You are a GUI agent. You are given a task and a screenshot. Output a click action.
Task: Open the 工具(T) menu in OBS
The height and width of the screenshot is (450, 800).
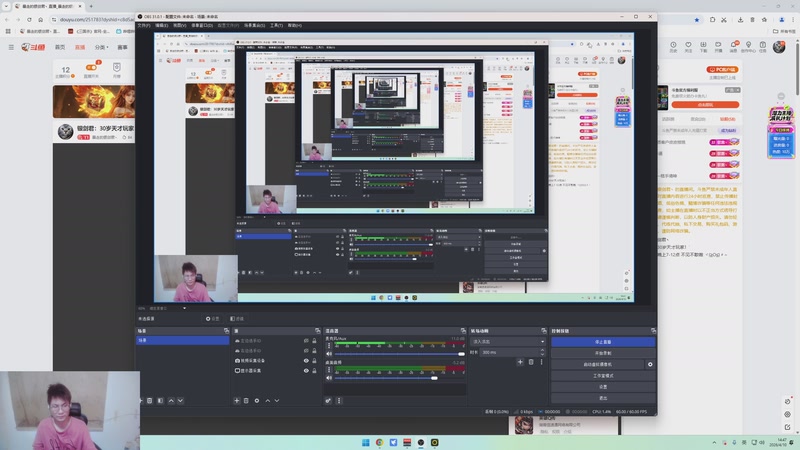tap(277, 25)
